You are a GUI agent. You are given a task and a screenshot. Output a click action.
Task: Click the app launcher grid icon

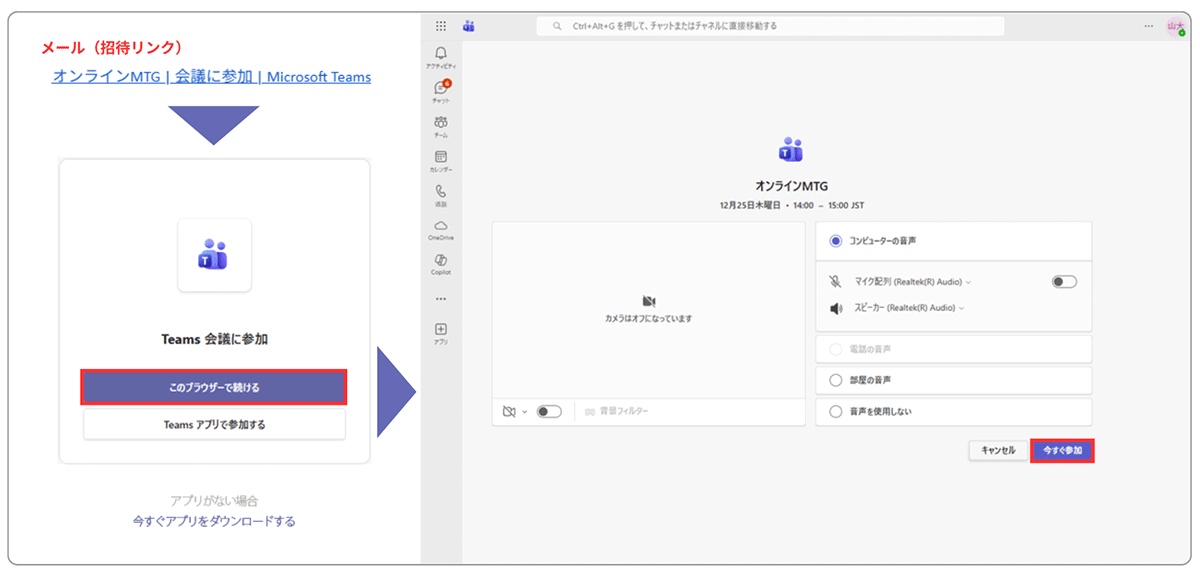point(441,26)
